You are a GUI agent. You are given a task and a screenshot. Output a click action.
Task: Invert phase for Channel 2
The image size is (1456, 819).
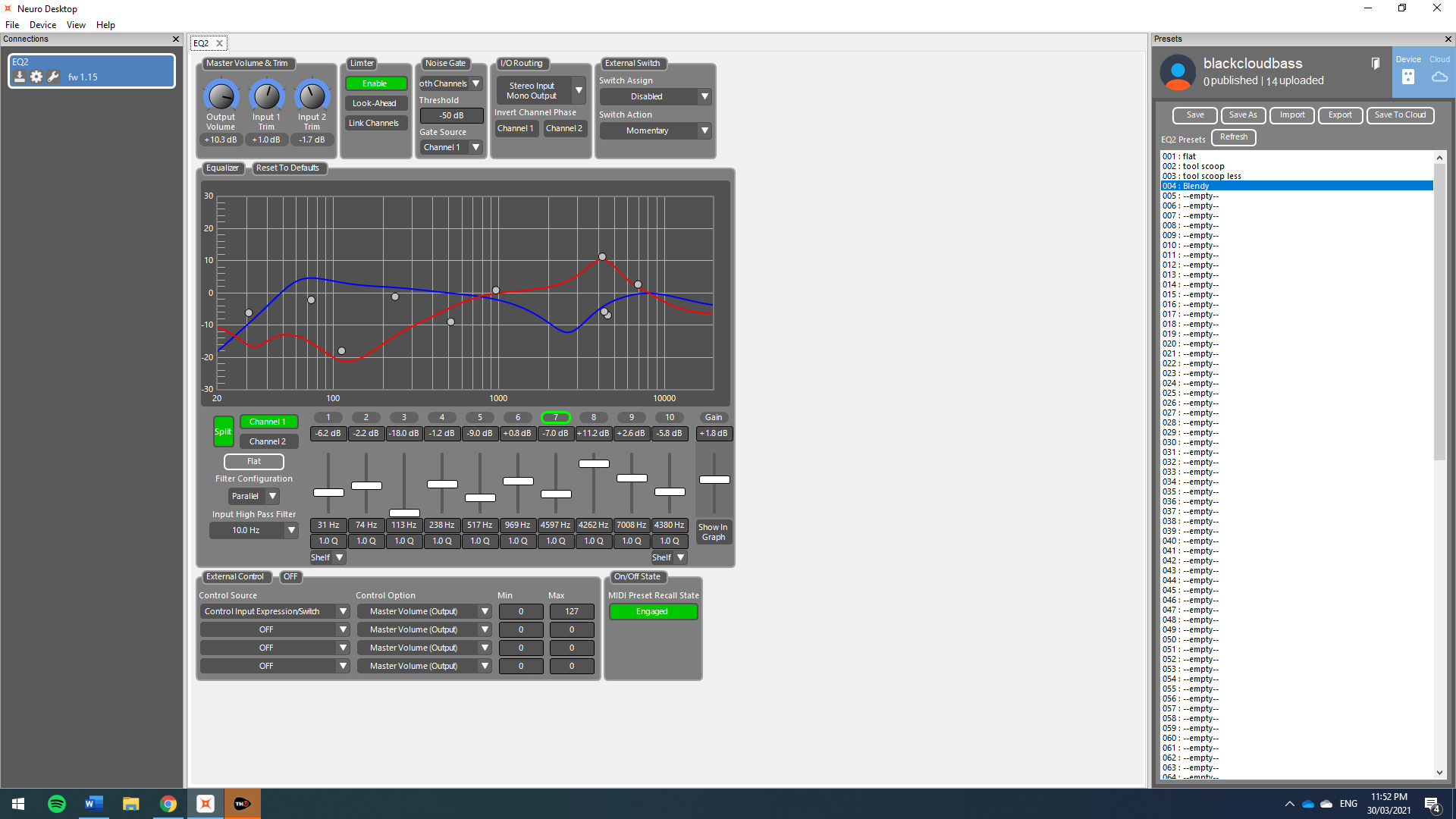pyautogui.click(x=564, y=128)
